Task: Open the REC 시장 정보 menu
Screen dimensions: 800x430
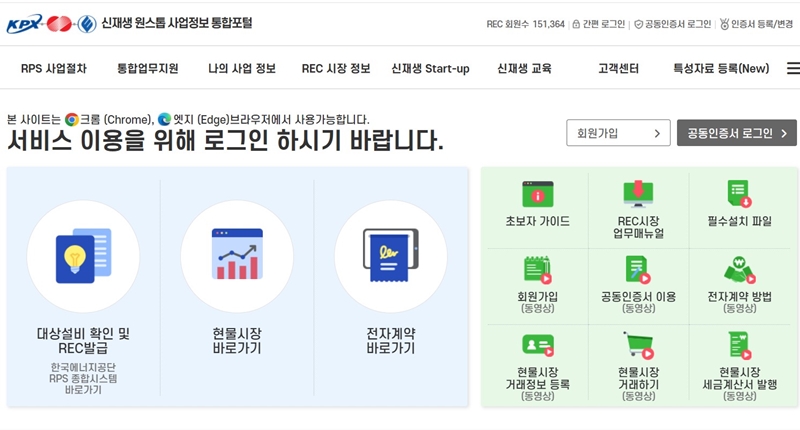Action: coord(336,68)
